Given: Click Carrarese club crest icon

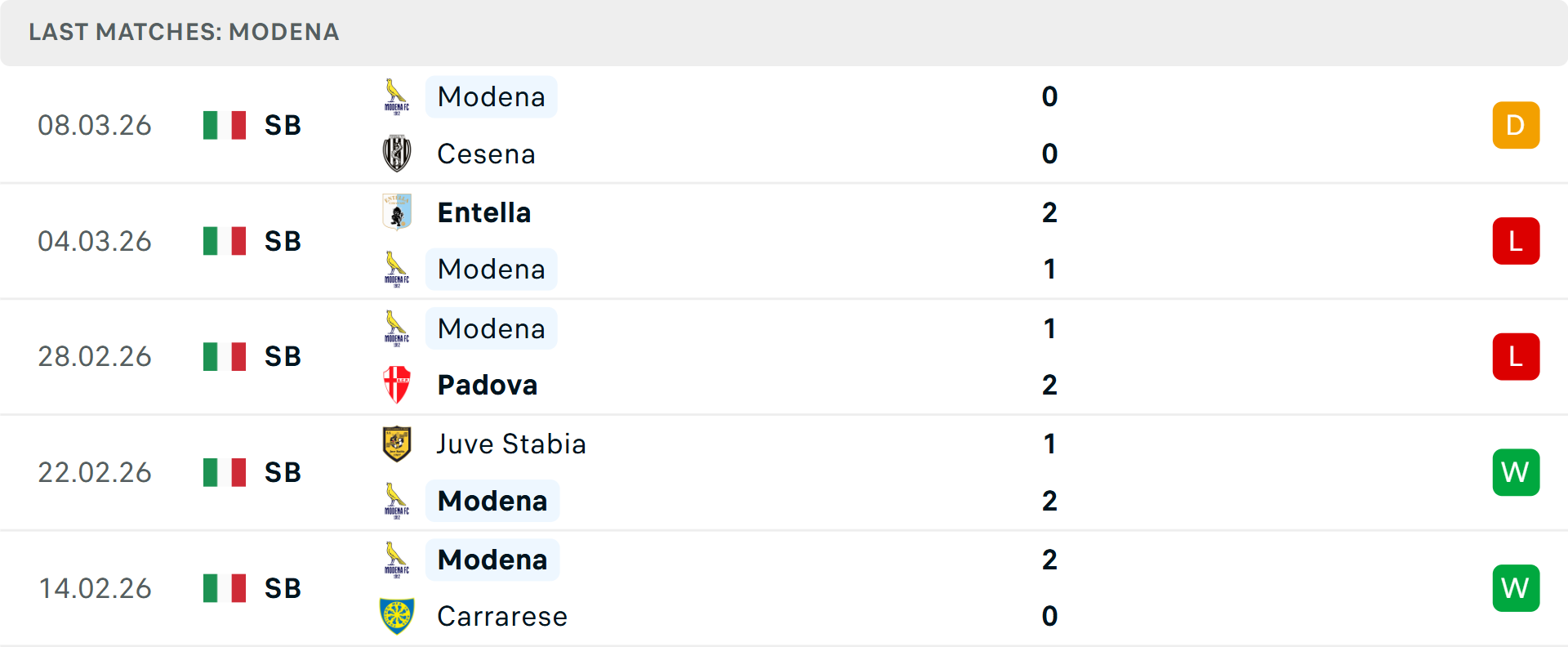Looking at the screenshot, I should (x=397, y=616).
